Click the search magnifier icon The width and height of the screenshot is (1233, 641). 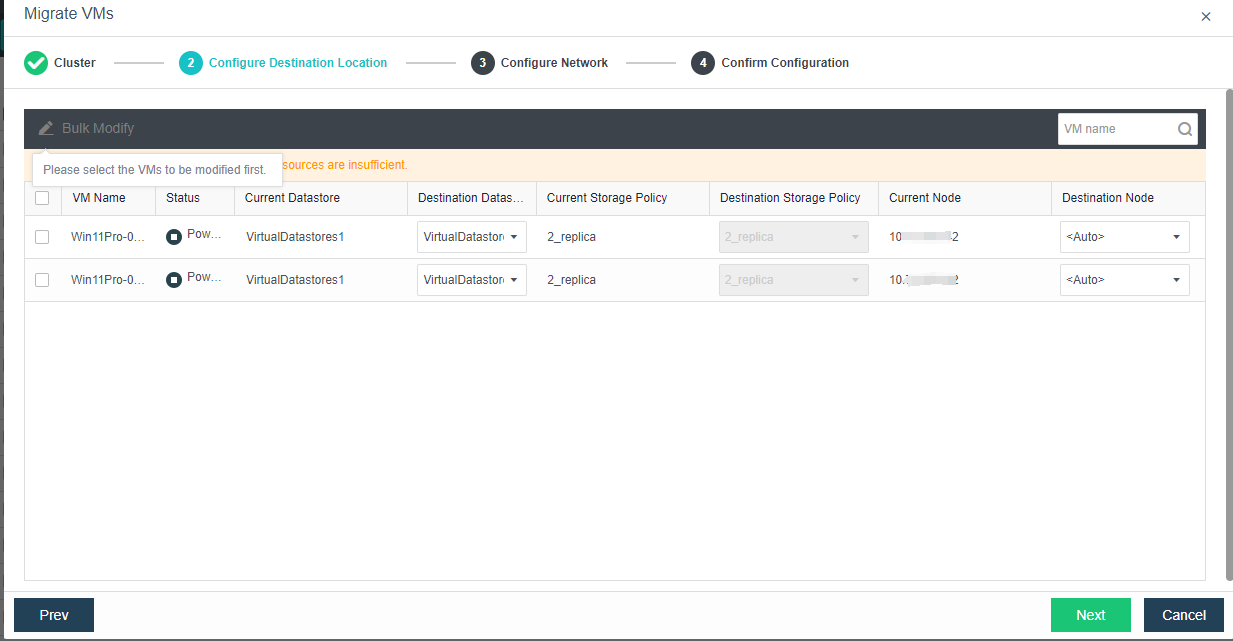[x=1185, y=129]
